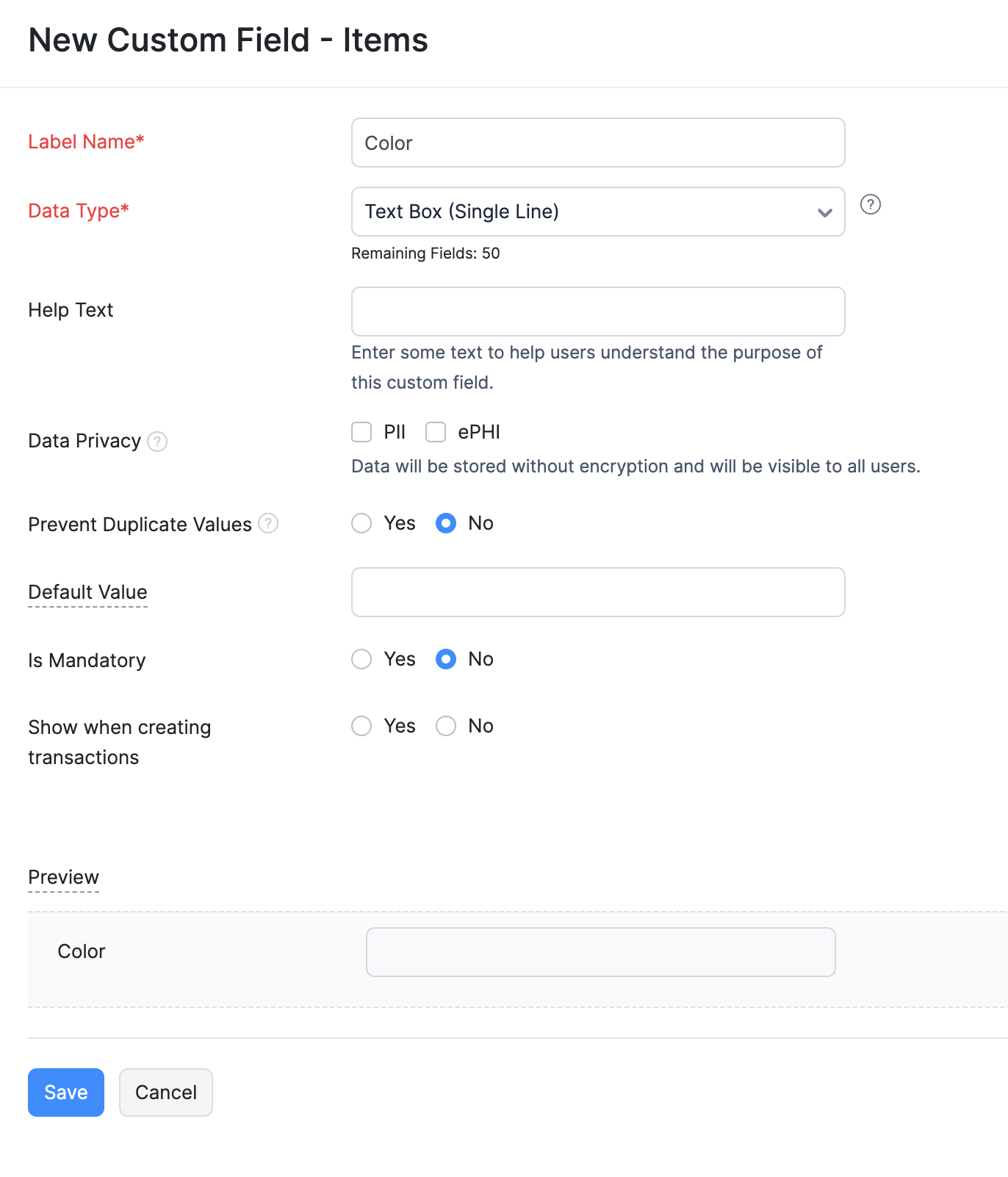
Task: Enable the ePHI checkbox
Action: click(x=436, y=432)
